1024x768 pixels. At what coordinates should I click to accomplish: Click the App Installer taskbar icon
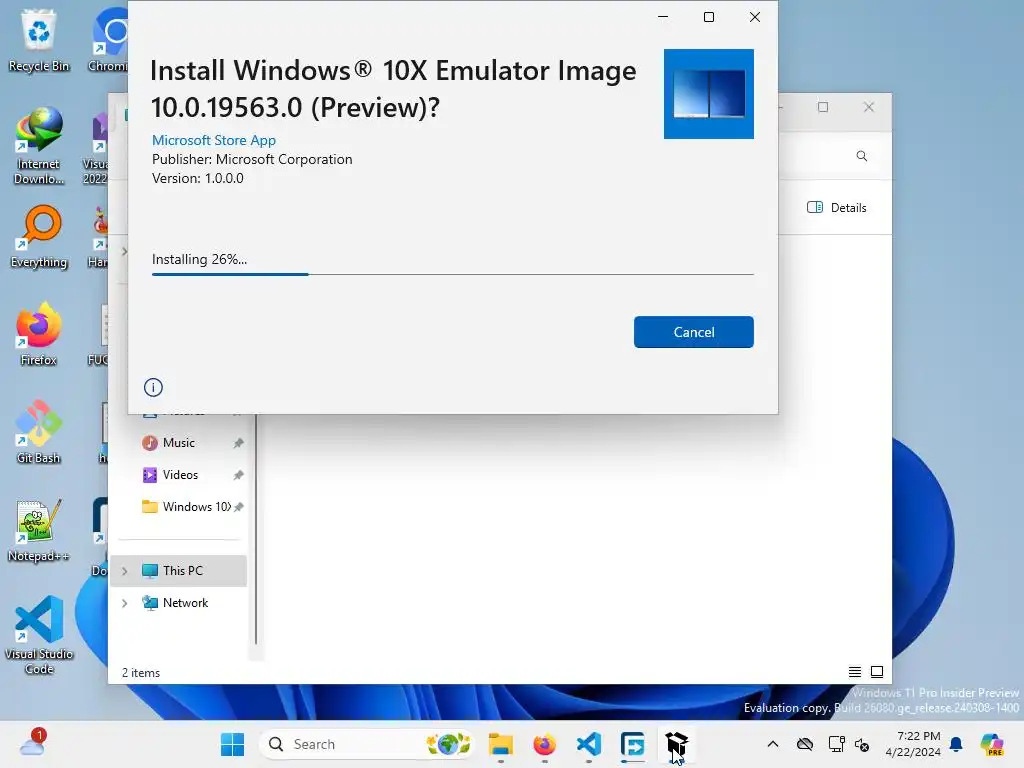pos(677,744)
